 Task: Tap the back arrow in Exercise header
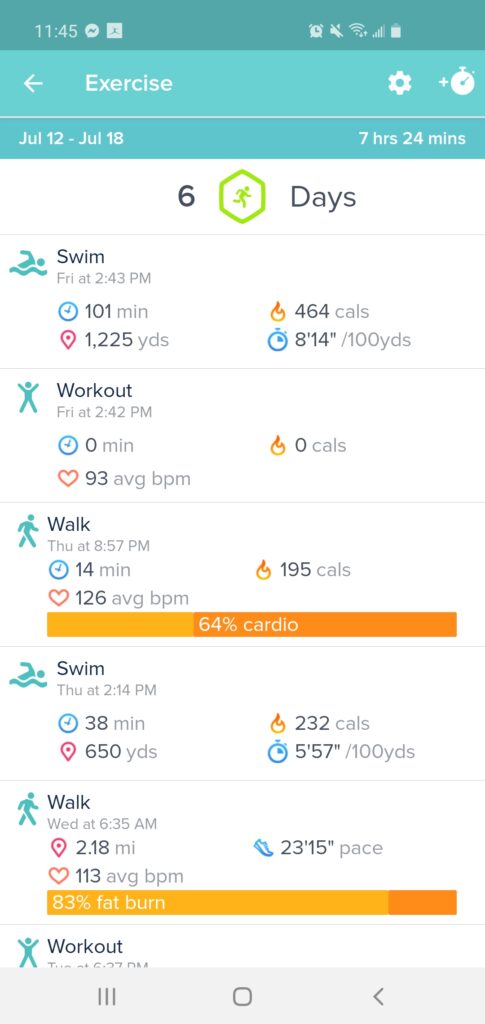33,84
